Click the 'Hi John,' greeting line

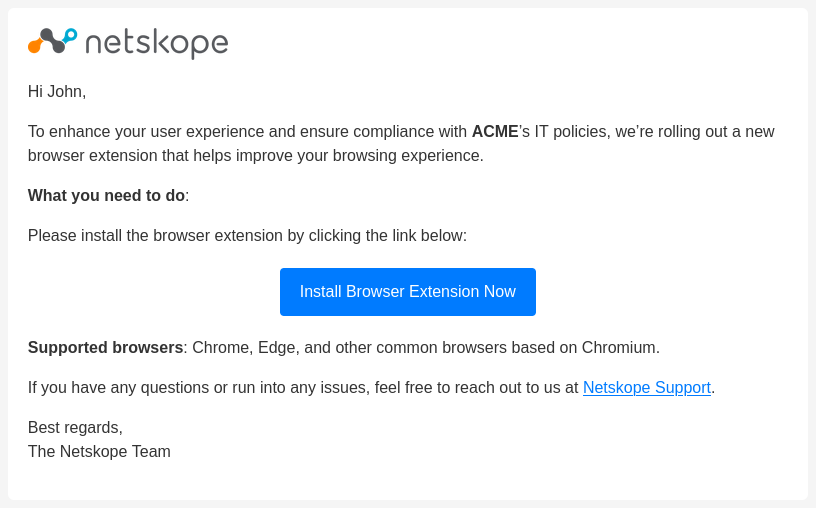57,92
